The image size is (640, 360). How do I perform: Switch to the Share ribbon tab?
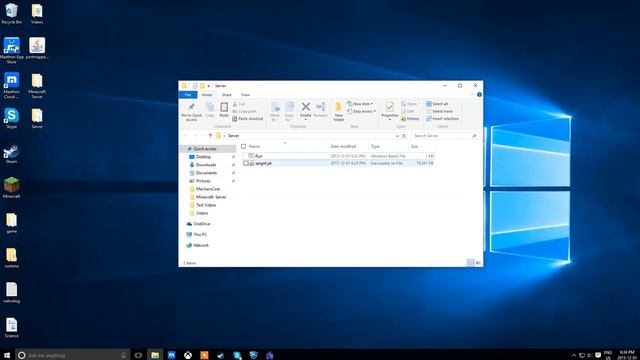227,95
